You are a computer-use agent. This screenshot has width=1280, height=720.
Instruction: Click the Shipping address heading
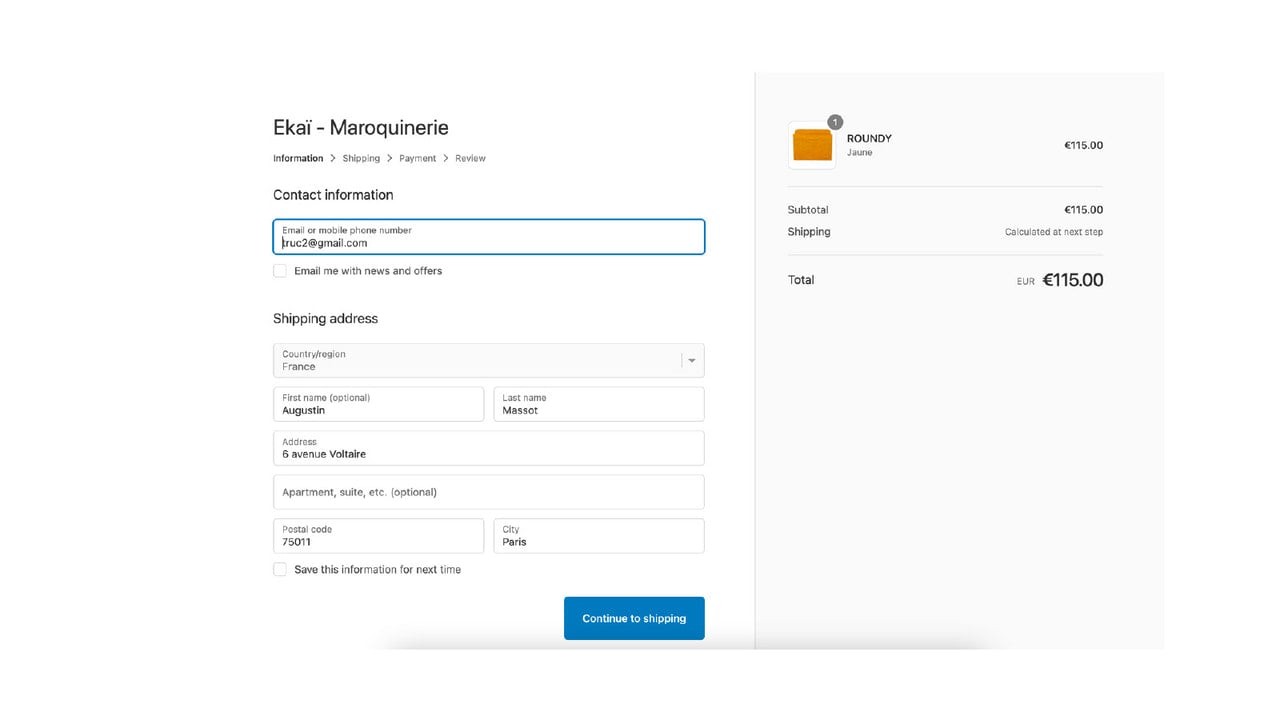325,319
